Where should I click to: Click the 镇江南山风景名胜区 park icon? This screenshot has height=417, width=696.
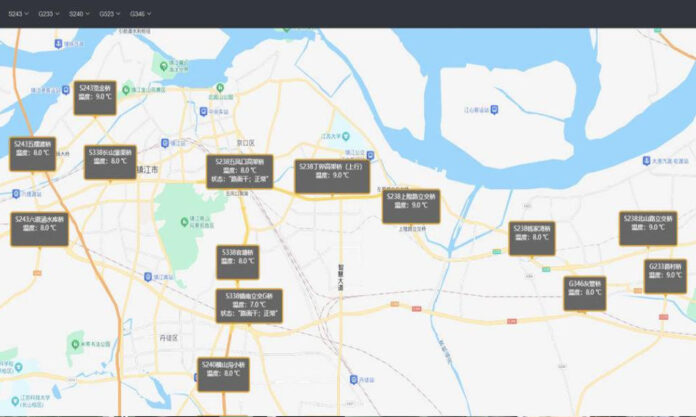pos(184,222)
